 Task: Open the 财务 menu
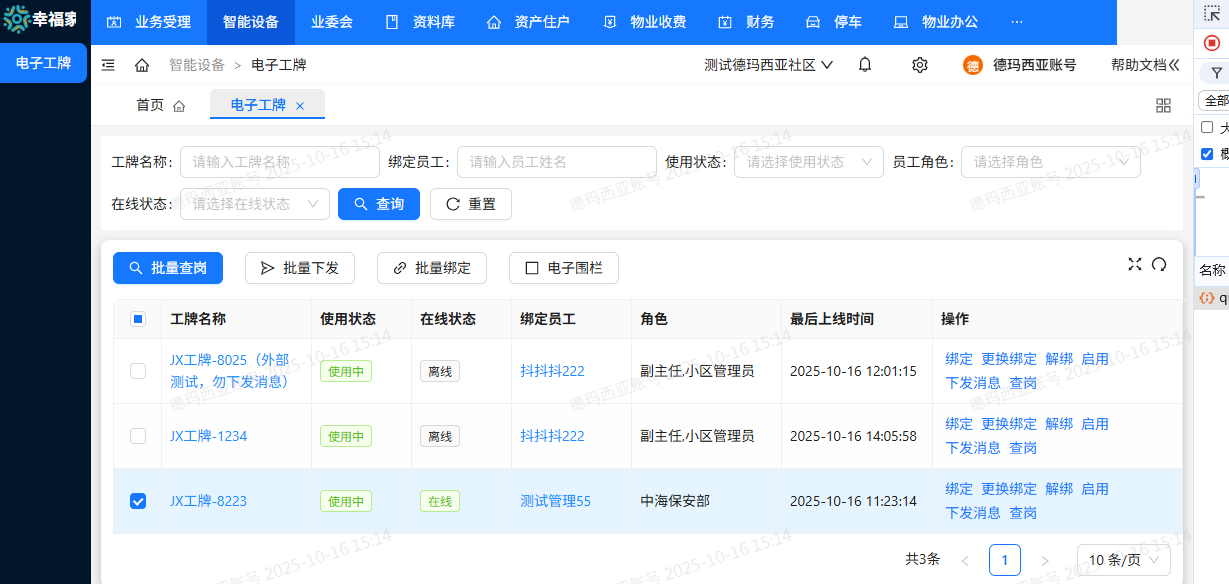pos(747,22)
